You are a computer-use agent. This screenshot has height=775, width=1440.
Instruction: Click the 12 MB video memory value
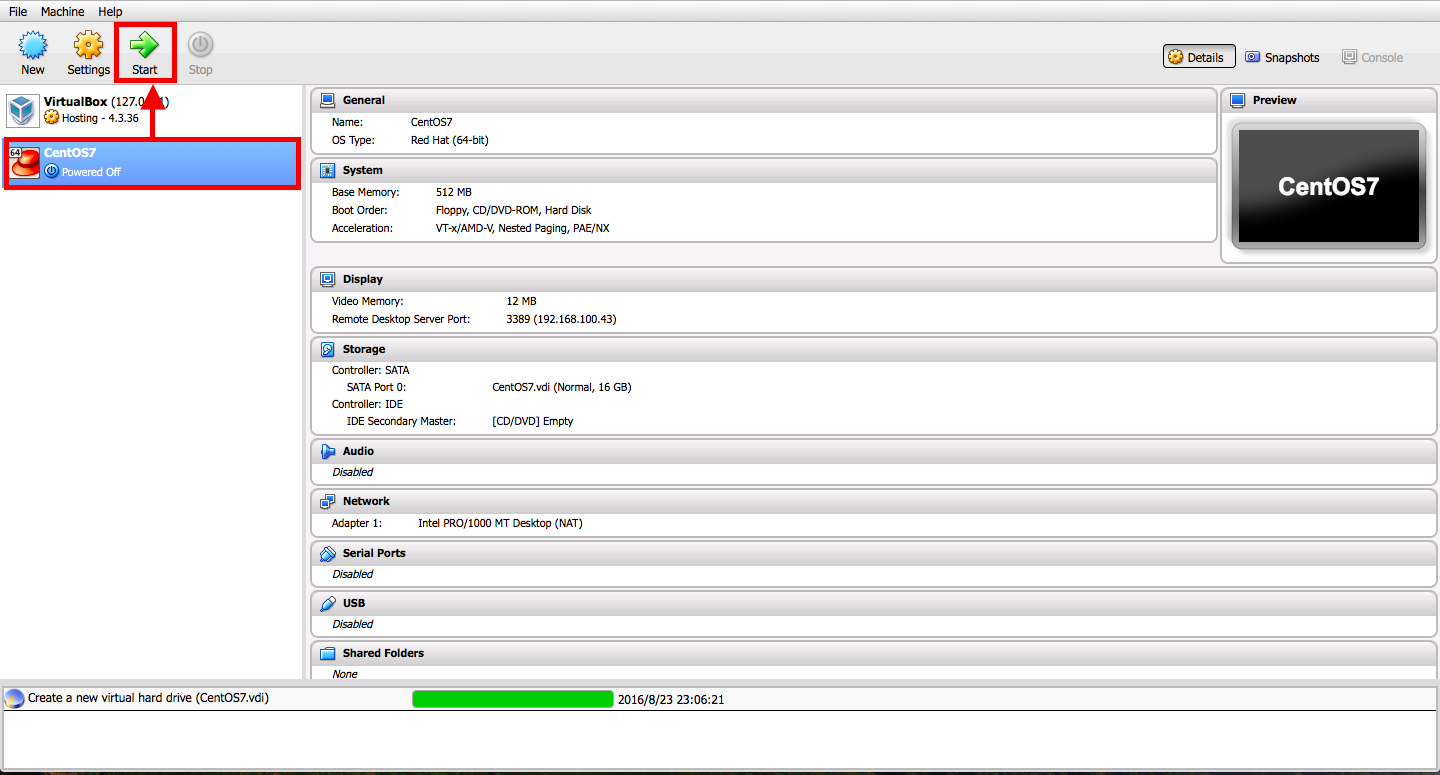(x=522, y=301)
